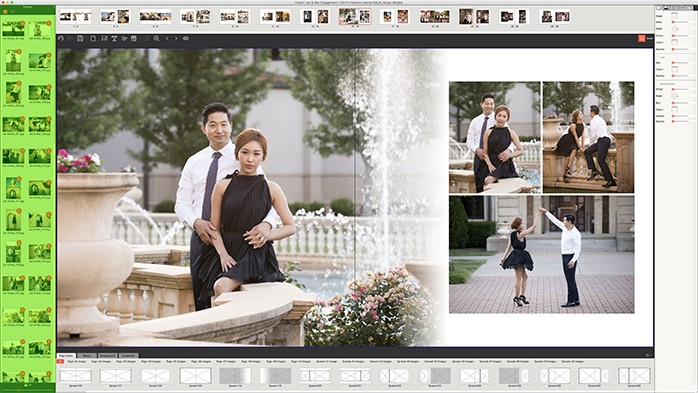
Task: Open the Line Colour swatch
Action: (674, 69)
